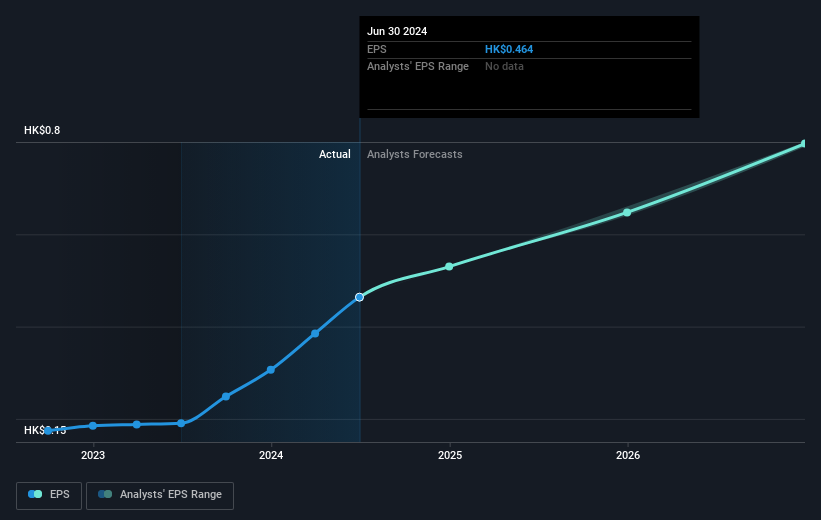Click the 'No data' analysts range value

tap(504, 67)
